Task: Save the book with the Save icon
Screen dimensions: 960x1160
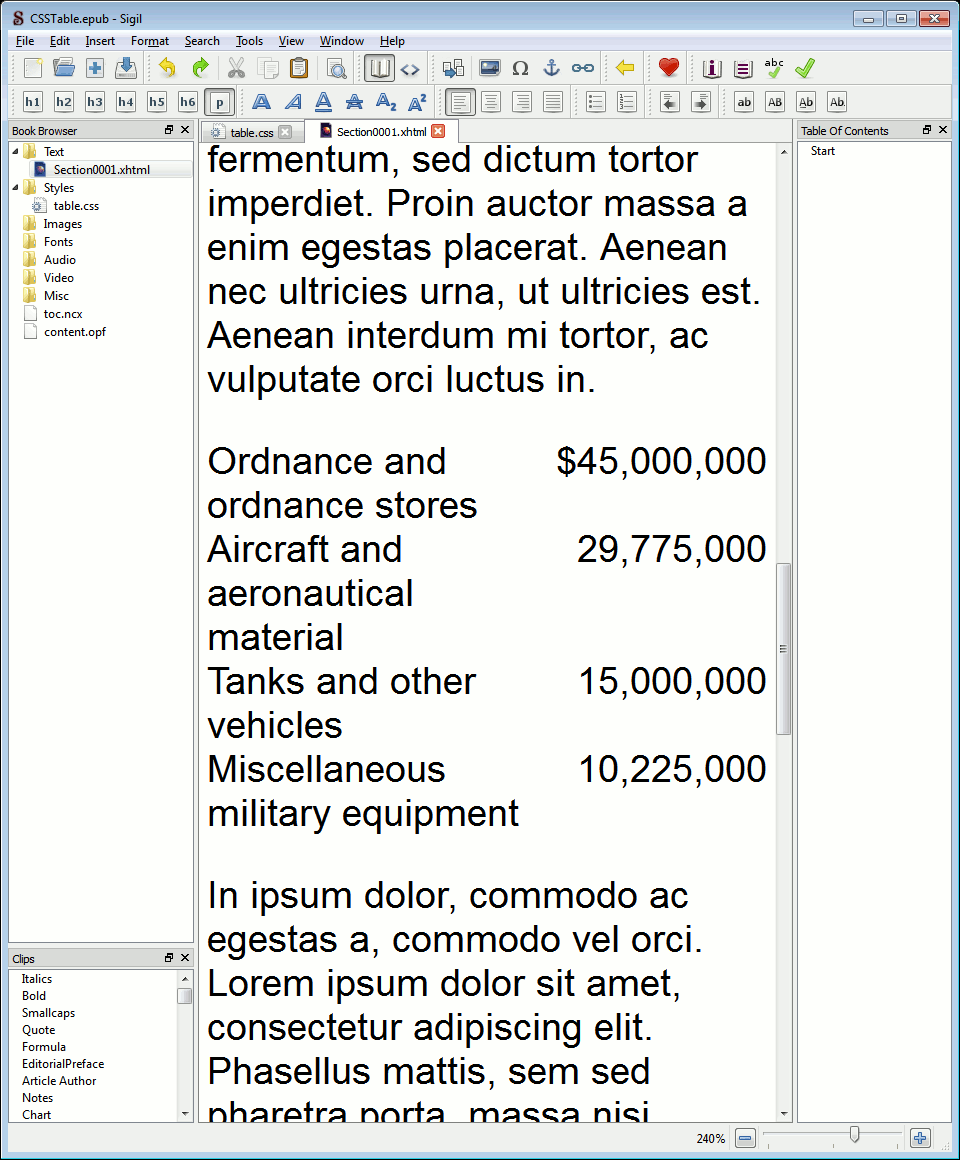Action: [126, 68]
